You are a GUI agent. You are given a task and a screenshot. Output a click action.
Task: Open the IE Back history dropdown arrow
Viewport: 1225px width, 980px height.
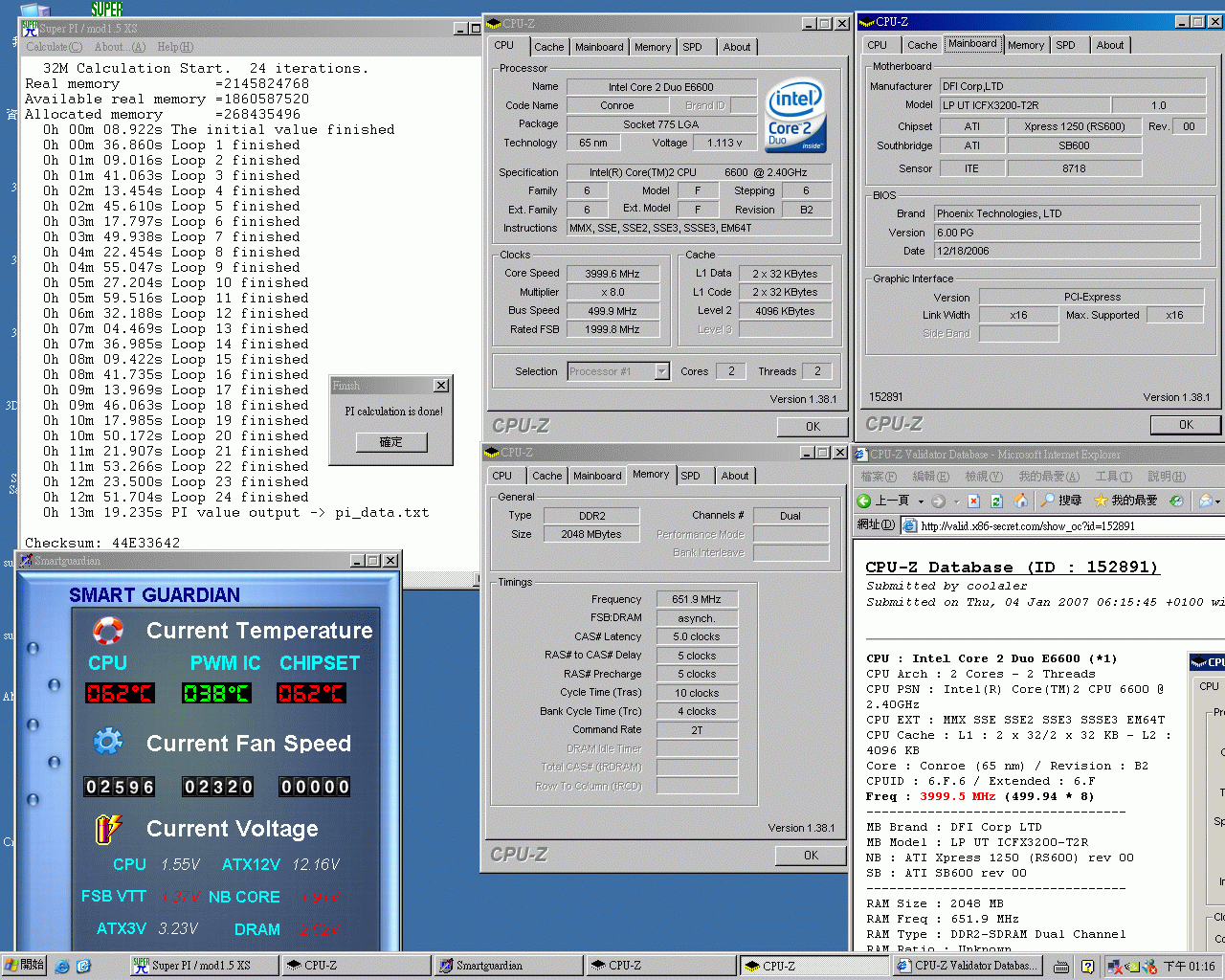pos(921,501)
